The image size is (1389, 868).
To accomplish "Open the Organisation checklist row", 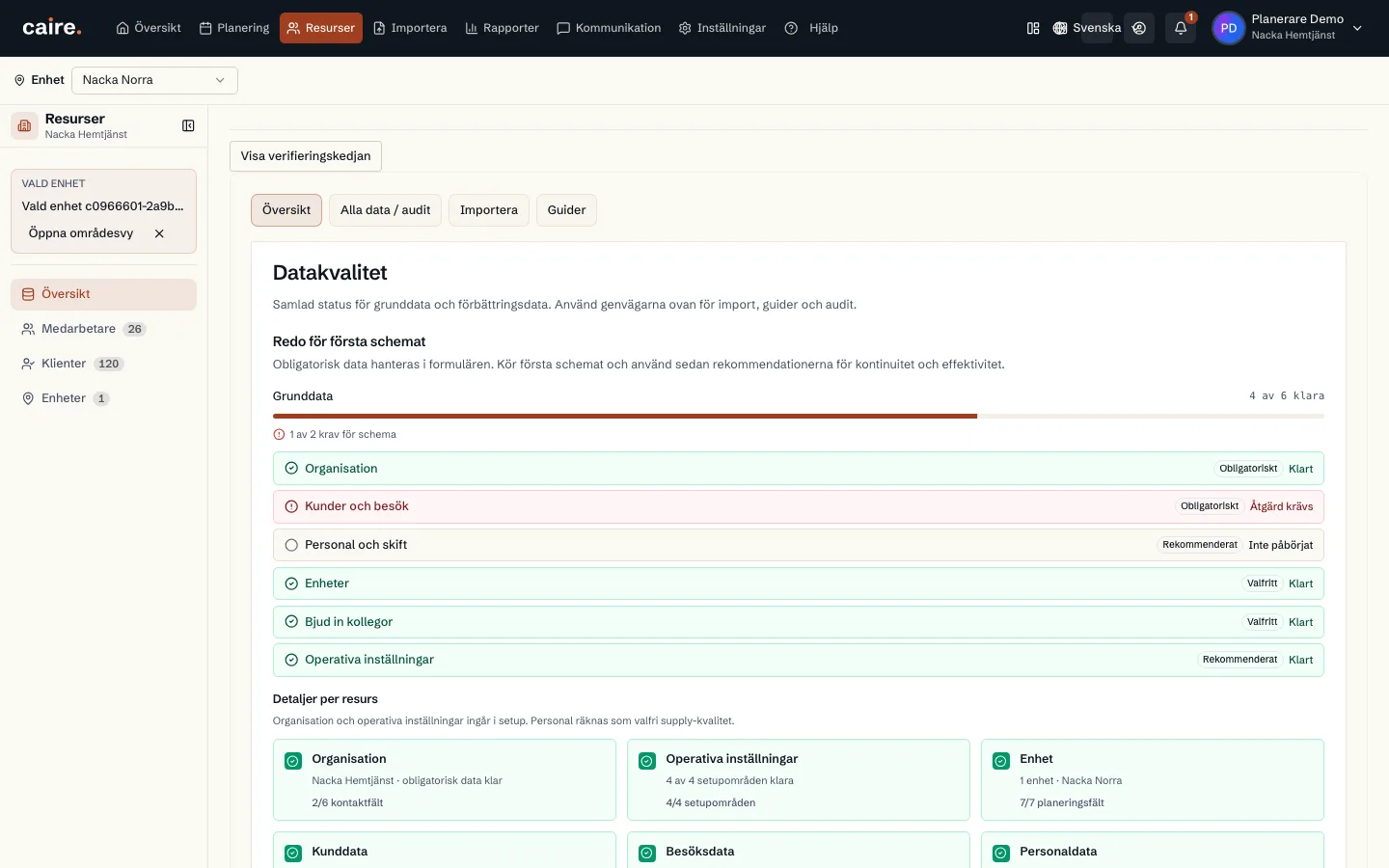I will pyautogui.click(x=799, y=469).
